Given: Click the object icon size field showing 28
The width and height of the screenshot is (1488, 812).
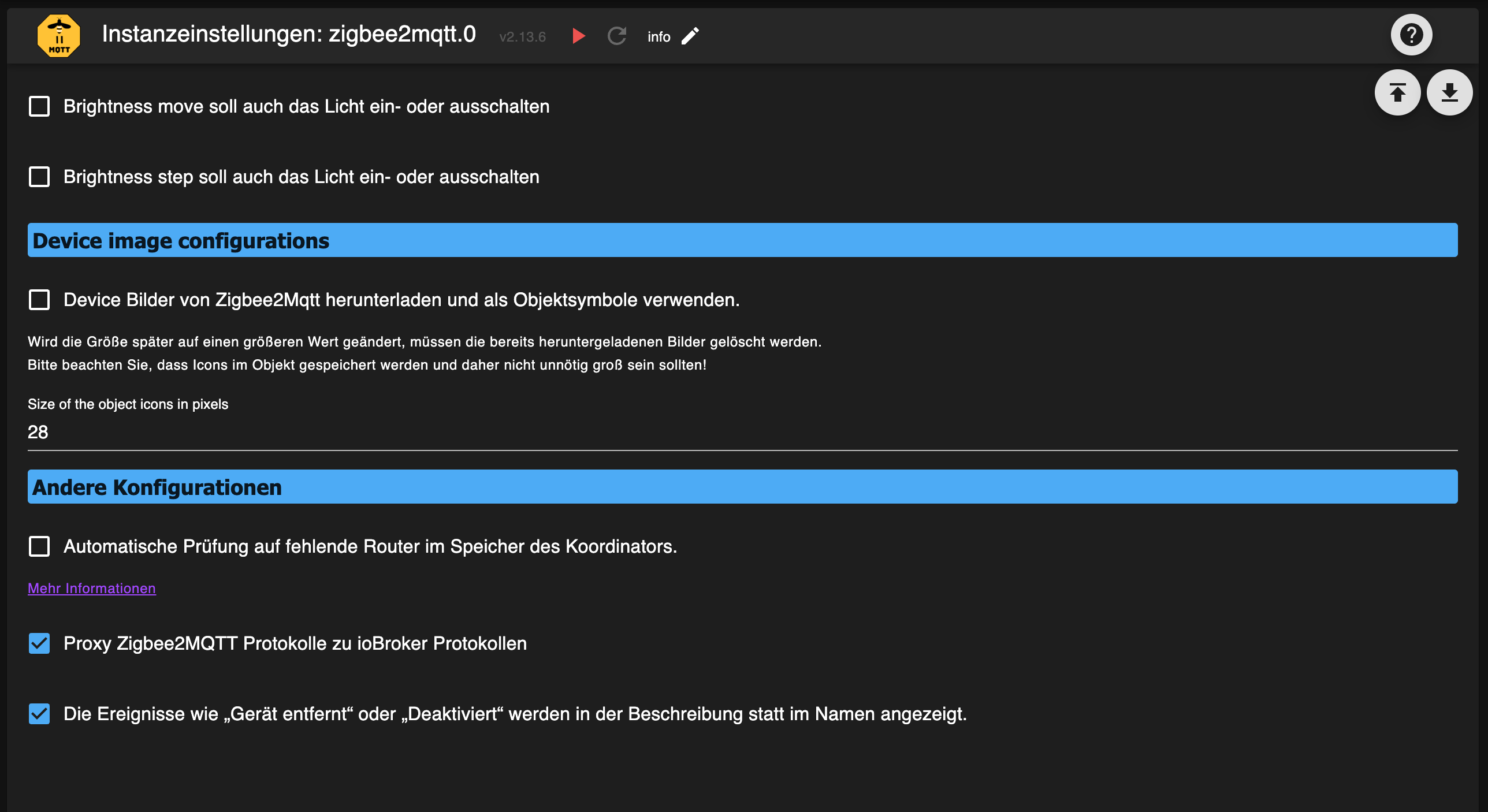Looking at the screenshot, I should tap(742, 432).
